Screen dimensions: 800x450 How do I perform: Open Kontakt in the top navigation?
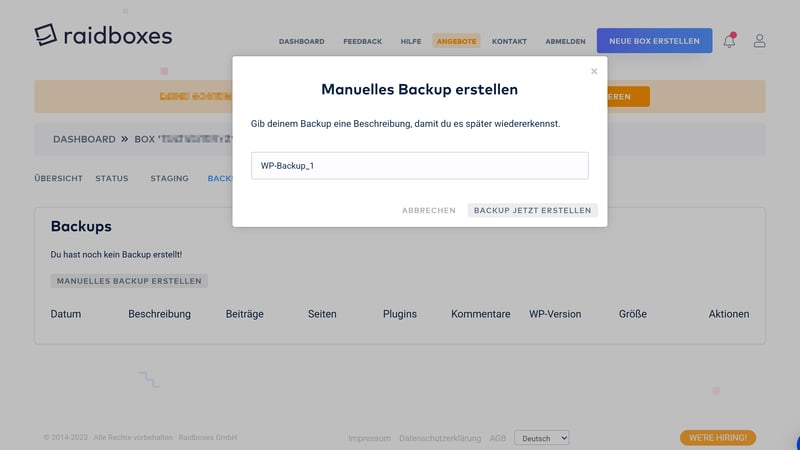pos(509,42)
